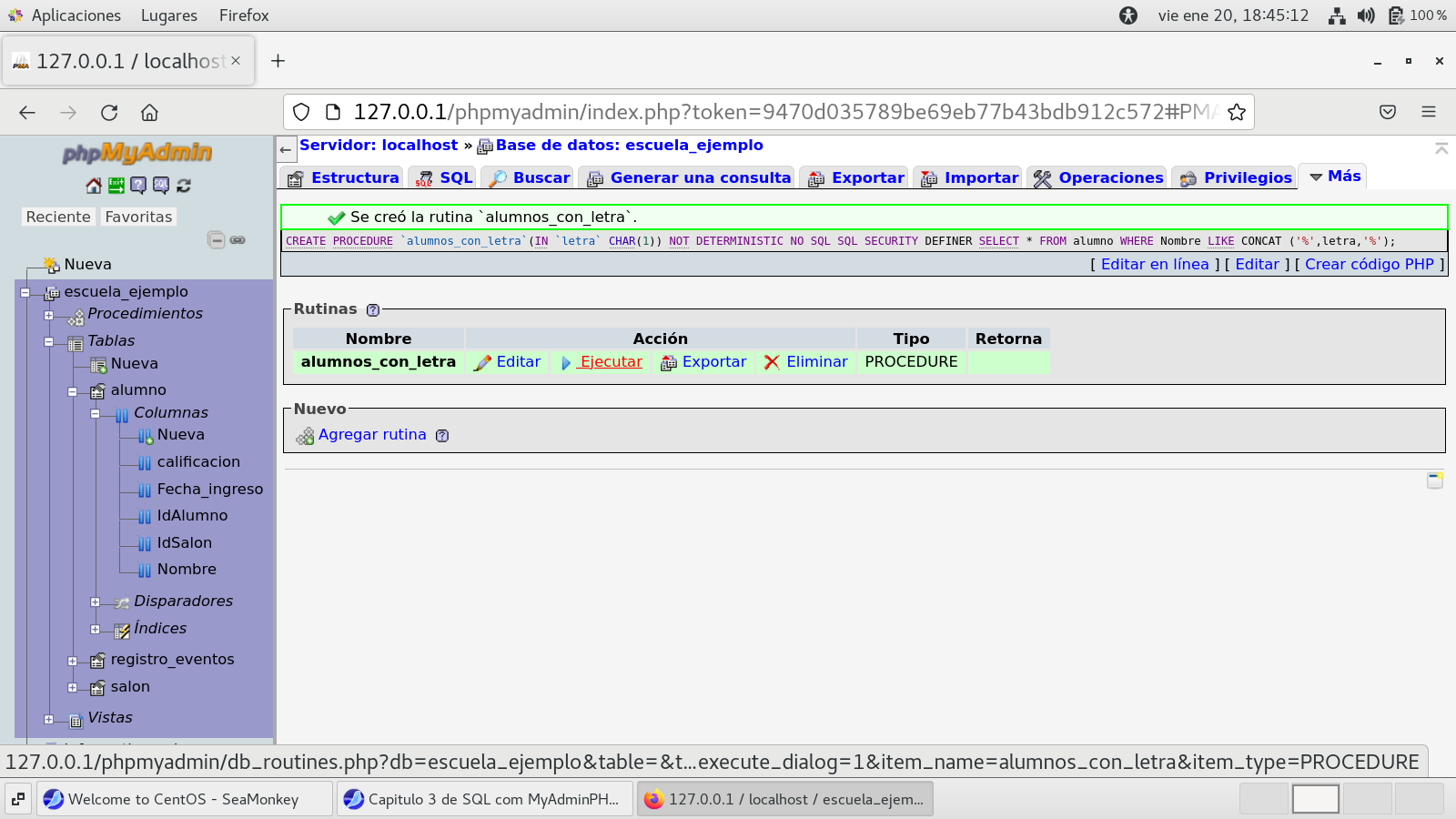Screen dimensions: 1456x819
Task: Click the Firefox bookmark star icon
Action: [x=1236, y=112]
